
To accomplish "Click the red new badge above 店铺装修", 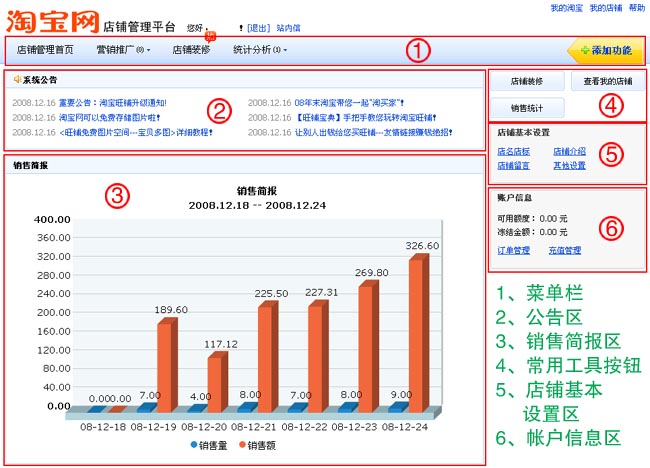I will [x=211, y=36].
